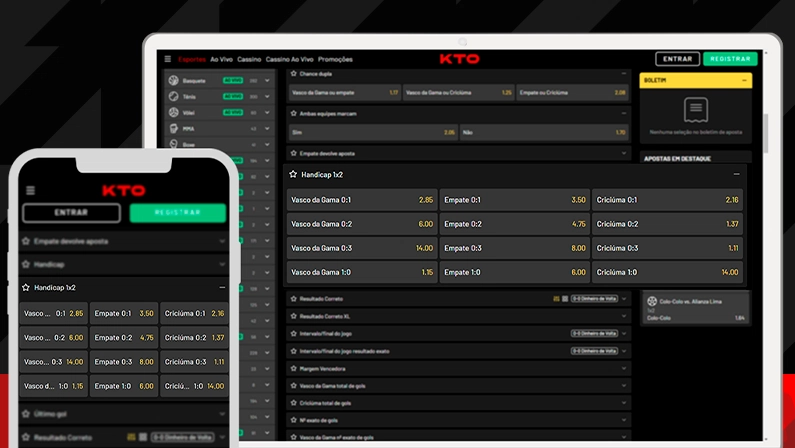Collapse the desktop Handicap 1x2 section

[x=737, y=174]
